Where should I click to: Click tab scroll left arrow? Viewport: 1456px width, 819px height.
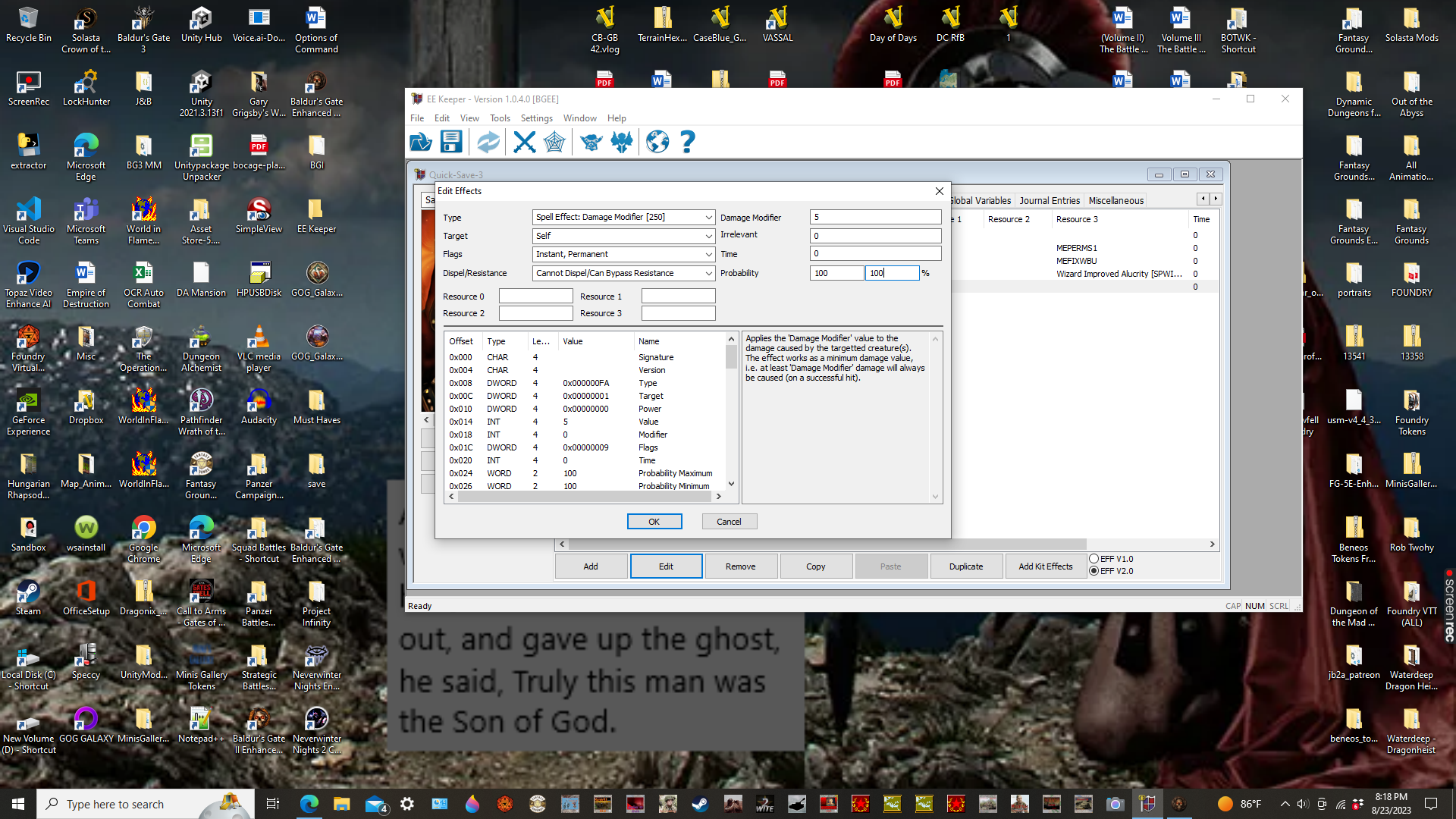pyautogui.click(x=1203, y=199)
